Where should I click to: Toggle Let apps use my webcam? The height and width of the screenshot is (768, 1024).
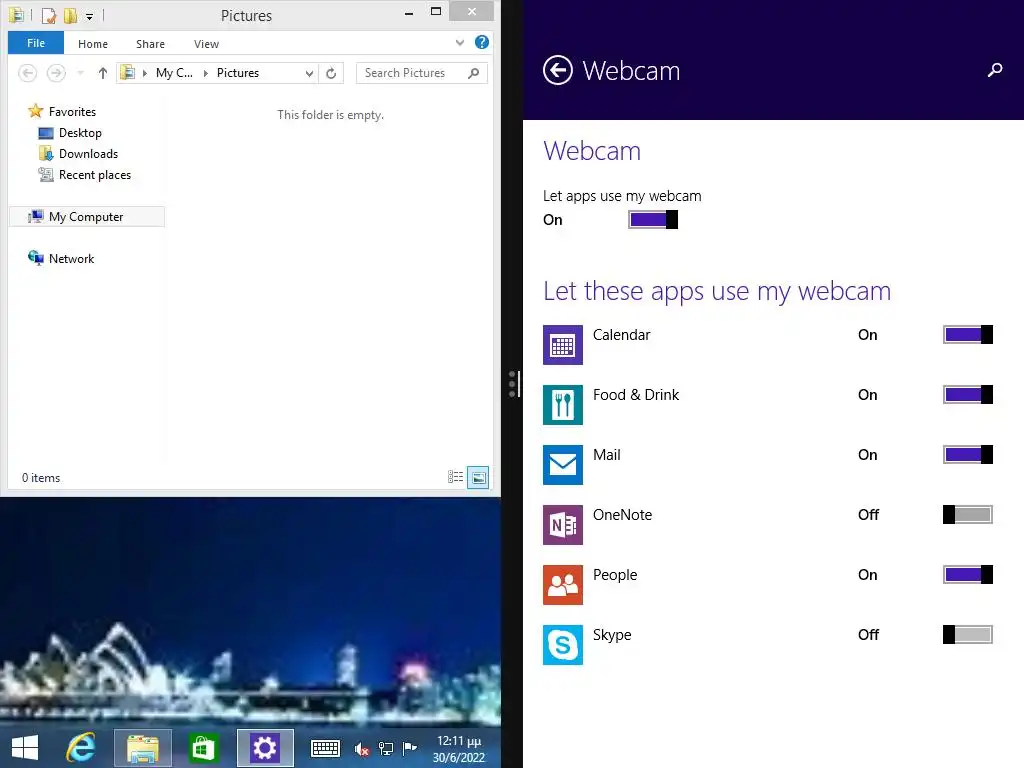(x=652, y=219)
